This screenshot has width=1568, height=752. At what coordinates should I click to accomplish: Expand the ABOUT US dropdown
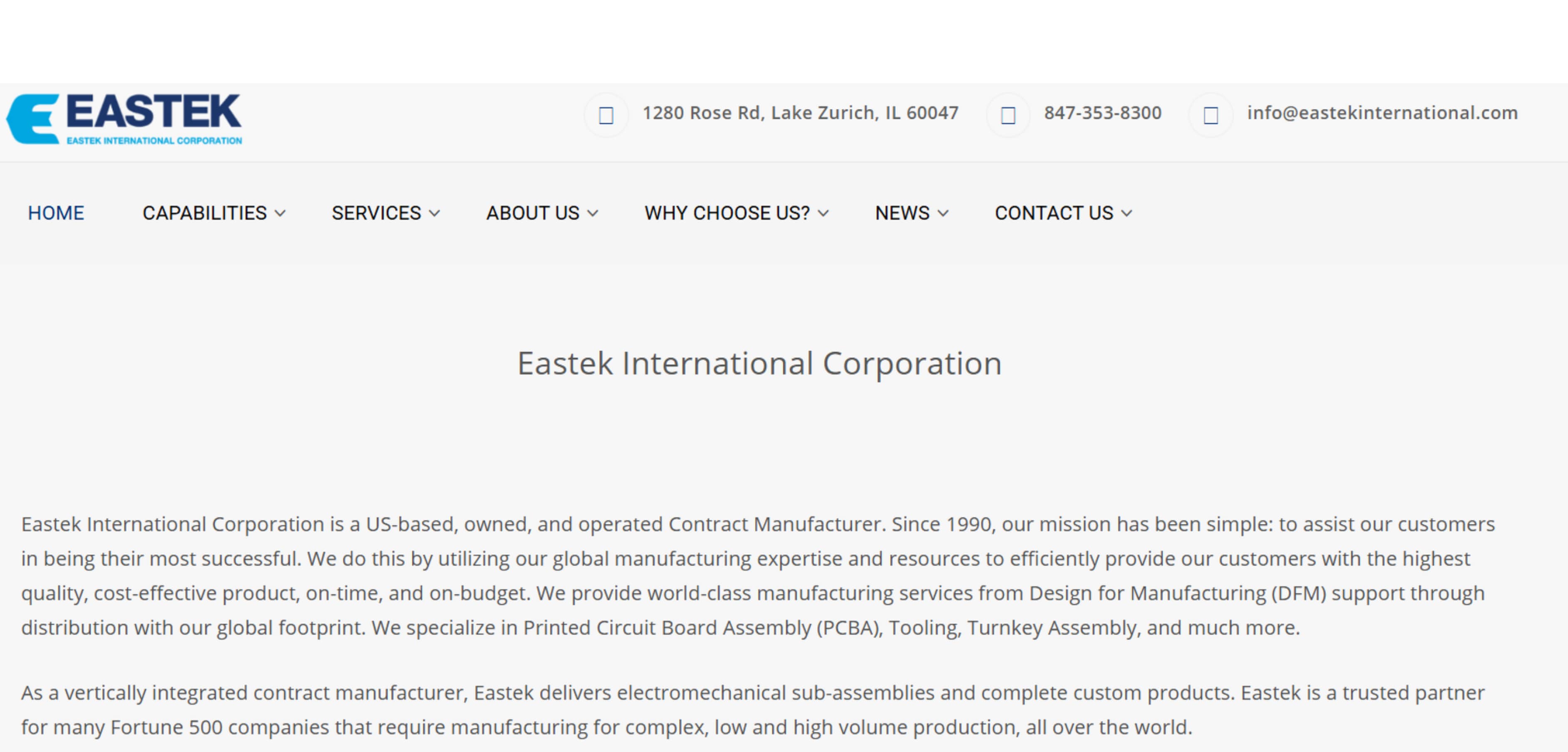593,213
